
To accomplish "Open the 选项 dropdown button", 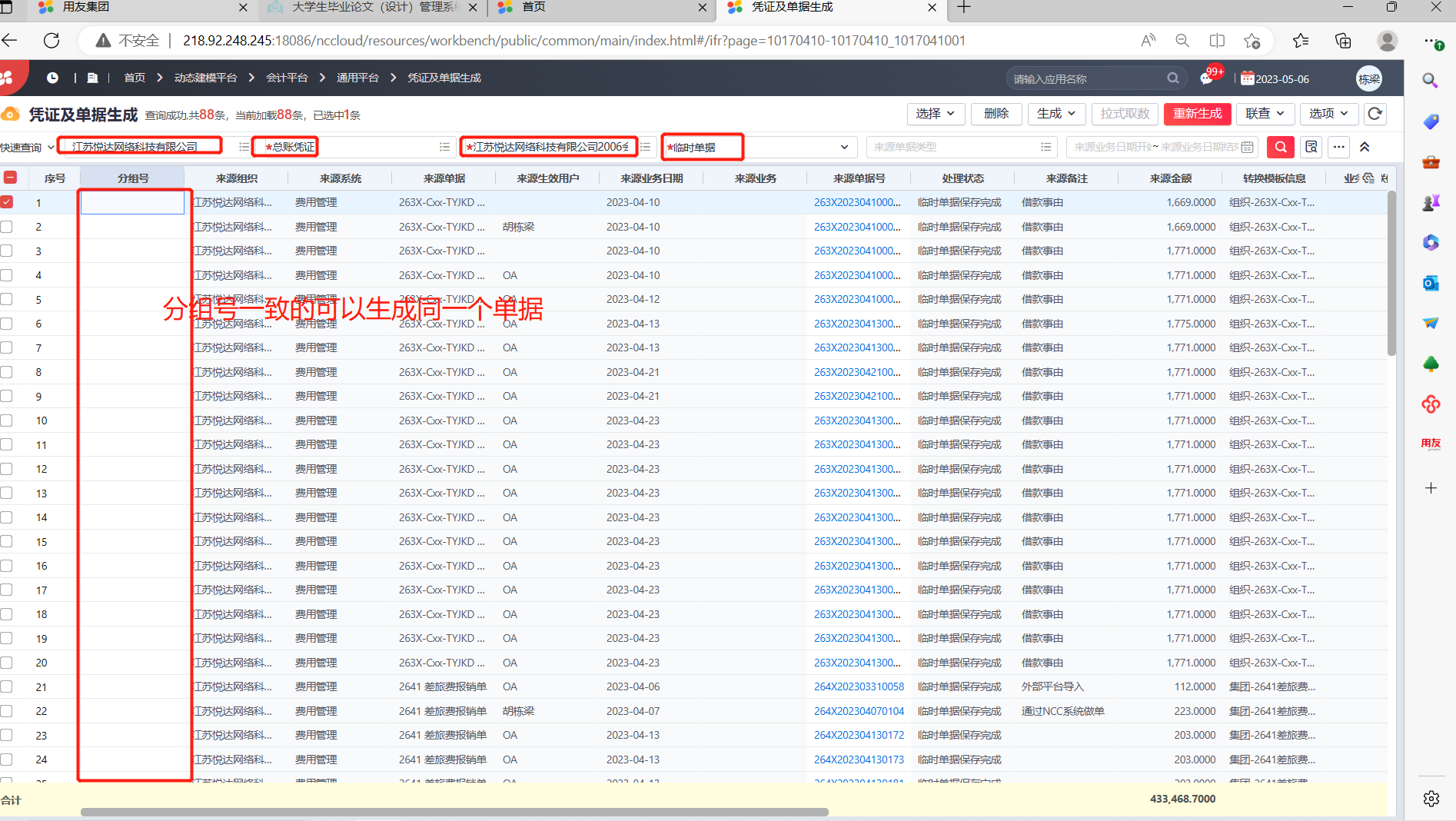I will tap(1329, 114).
